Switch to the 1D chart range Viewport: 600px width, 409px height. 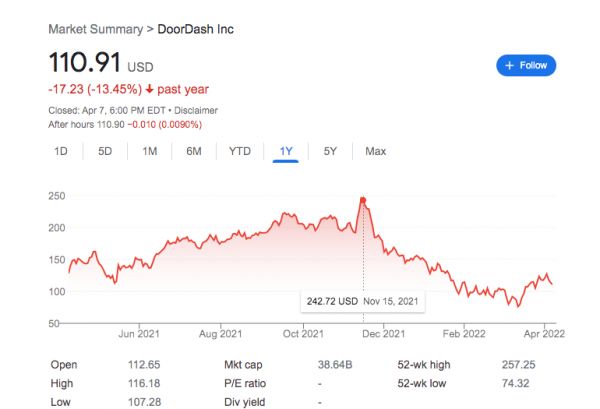pos(61,151)
